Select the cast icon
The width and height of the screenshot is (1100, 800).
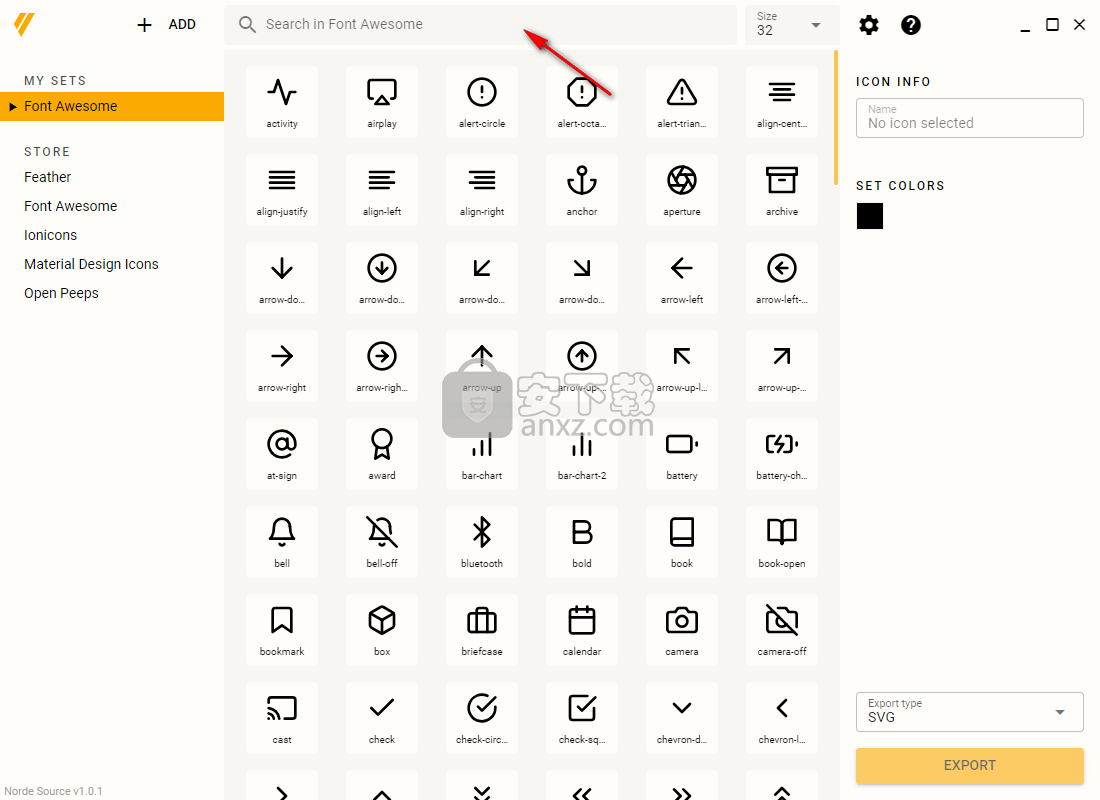coord(282,718)
